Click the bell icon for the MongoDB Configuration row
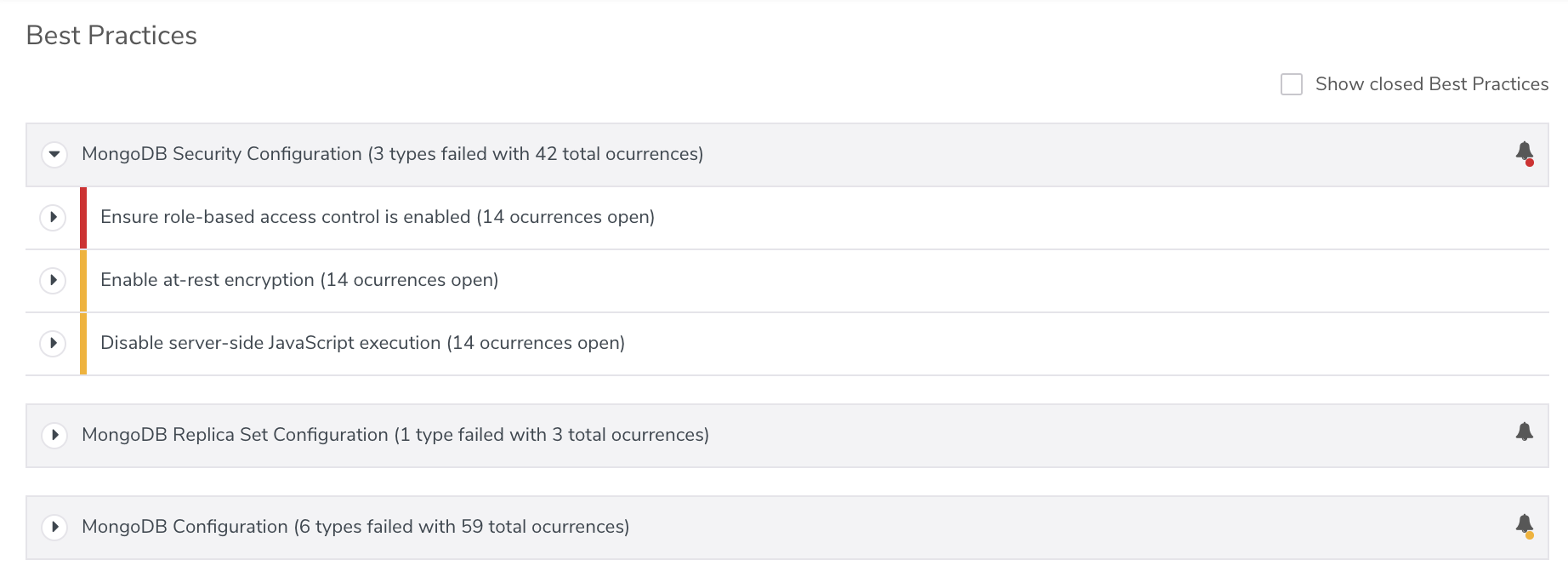This screenshot has height=577, width=1568. tap(1524, 524)
